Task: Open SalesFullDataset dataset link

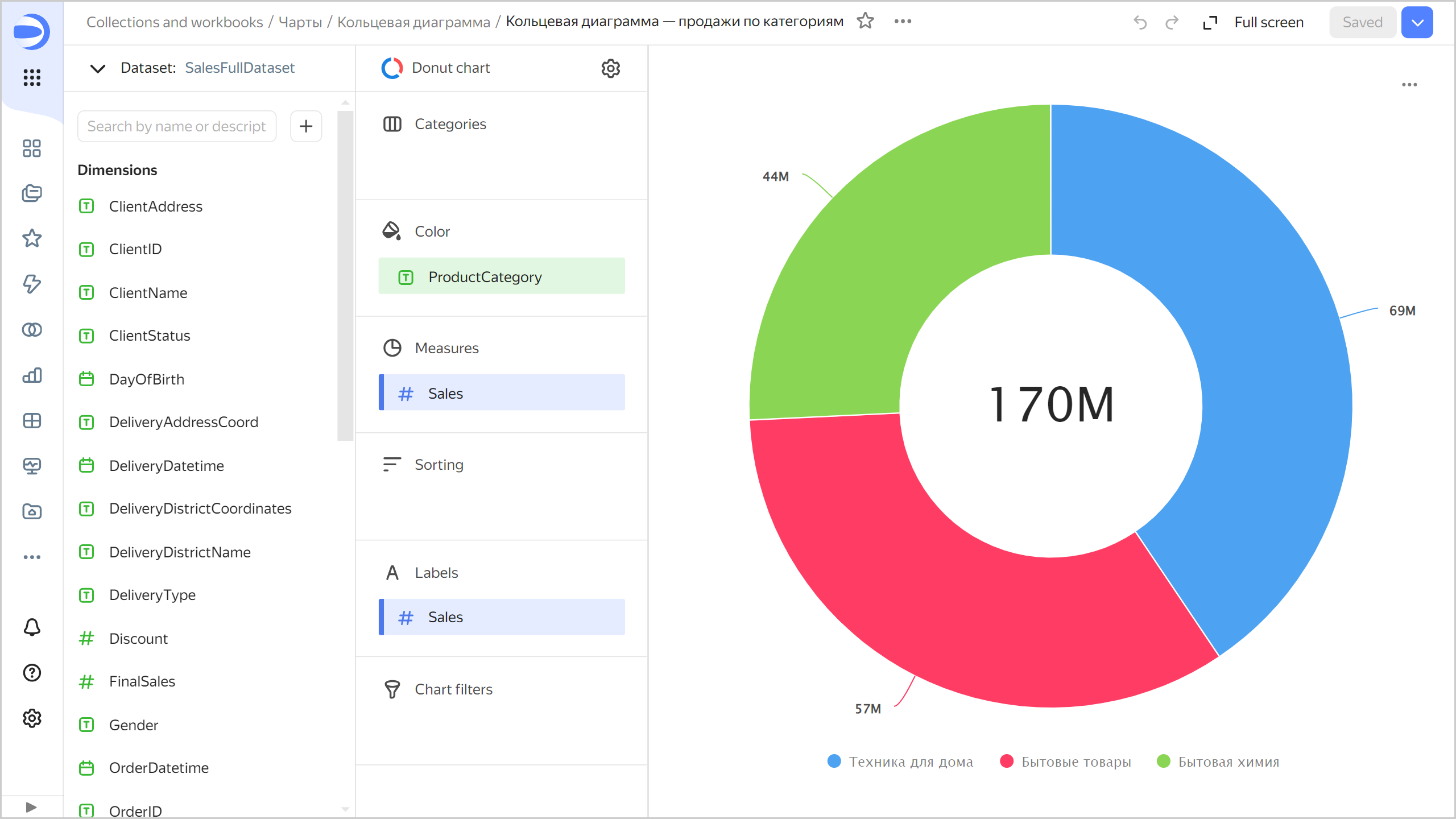Action: coord(239,68)
